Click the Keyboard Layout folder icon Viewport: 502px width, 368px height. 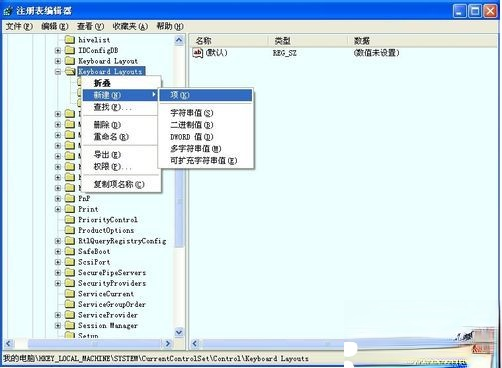(x=70, y=61)
